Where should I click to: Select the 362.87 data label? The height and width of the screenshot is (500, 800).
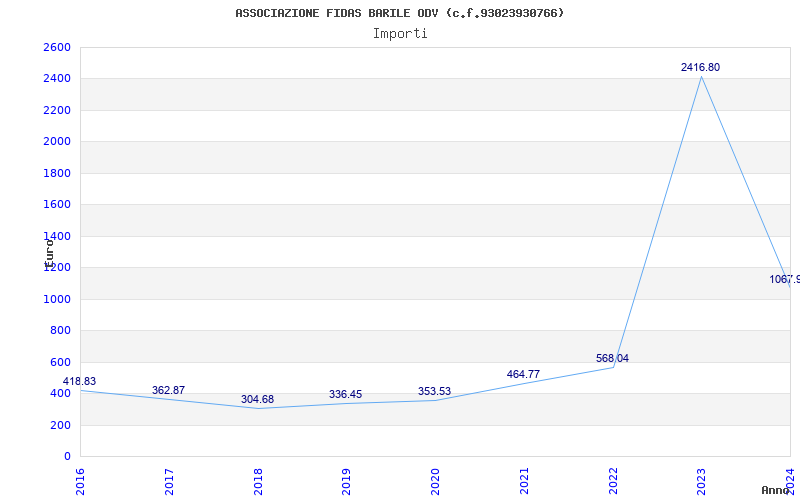pyautogui.click(x=168, y=390)
